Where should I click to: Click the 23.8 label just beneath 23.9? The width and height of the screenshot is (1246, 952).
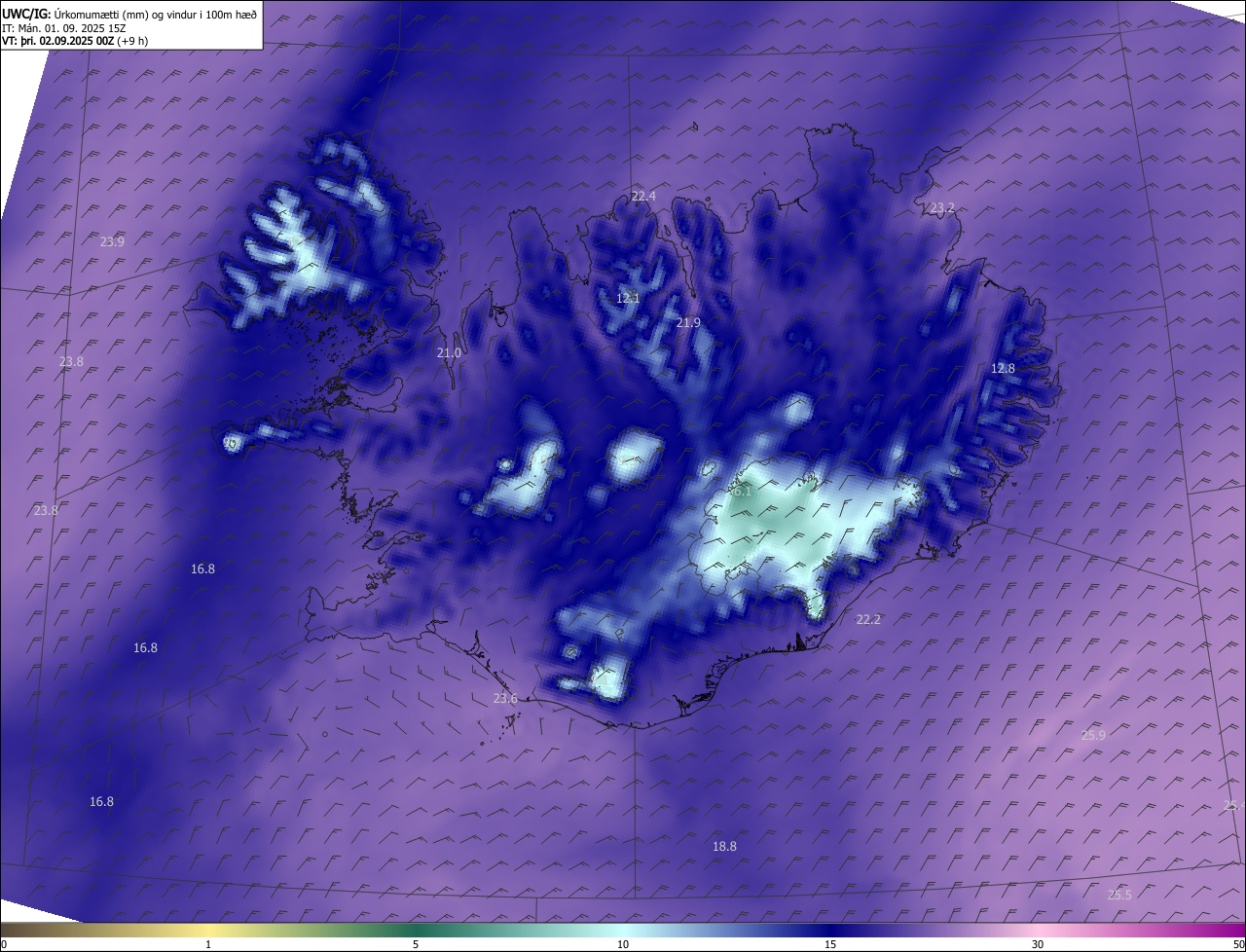tap(71, 361)
